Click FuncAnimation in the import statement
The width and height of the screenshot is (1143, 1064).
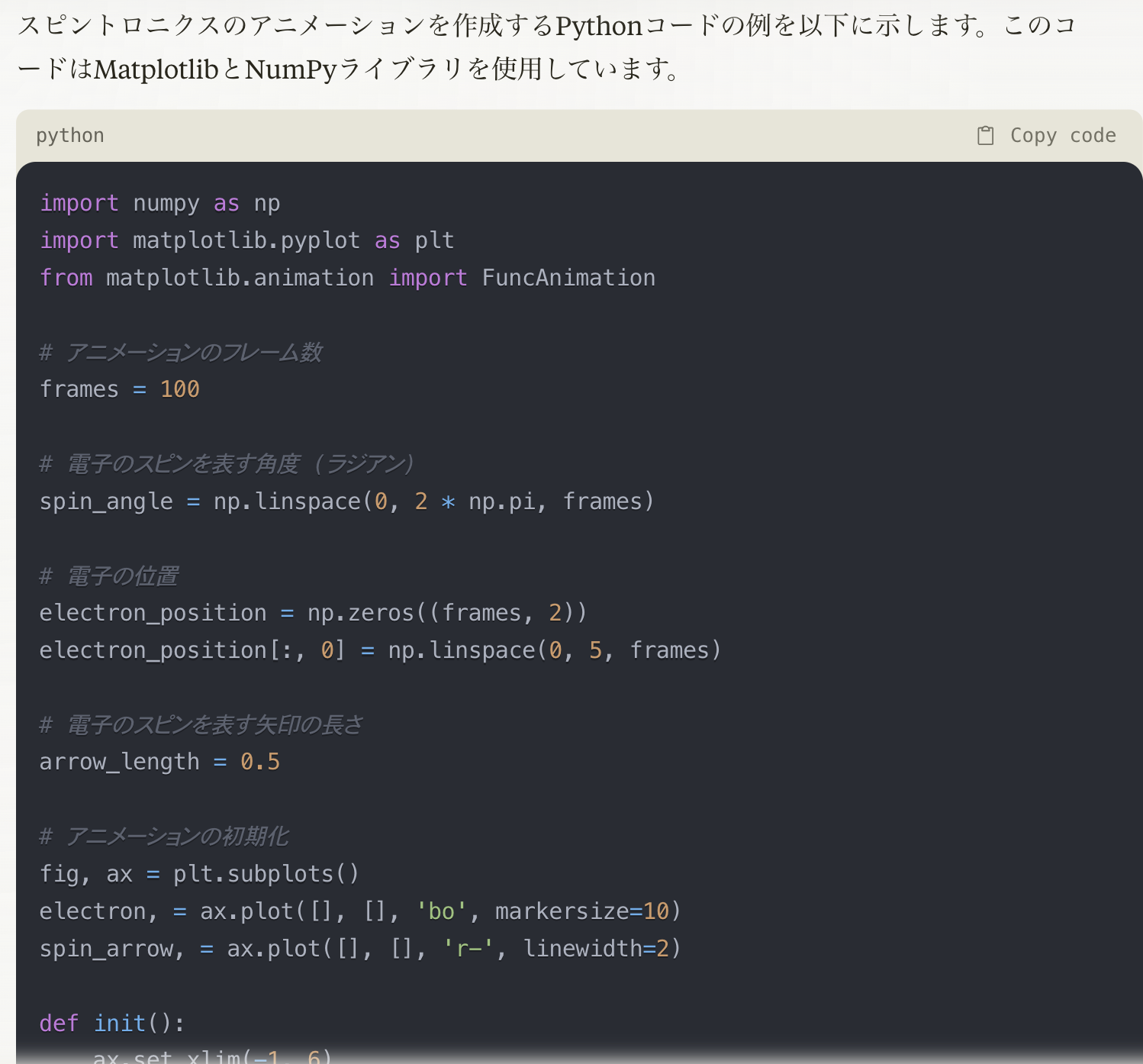(x=568, y=278)
